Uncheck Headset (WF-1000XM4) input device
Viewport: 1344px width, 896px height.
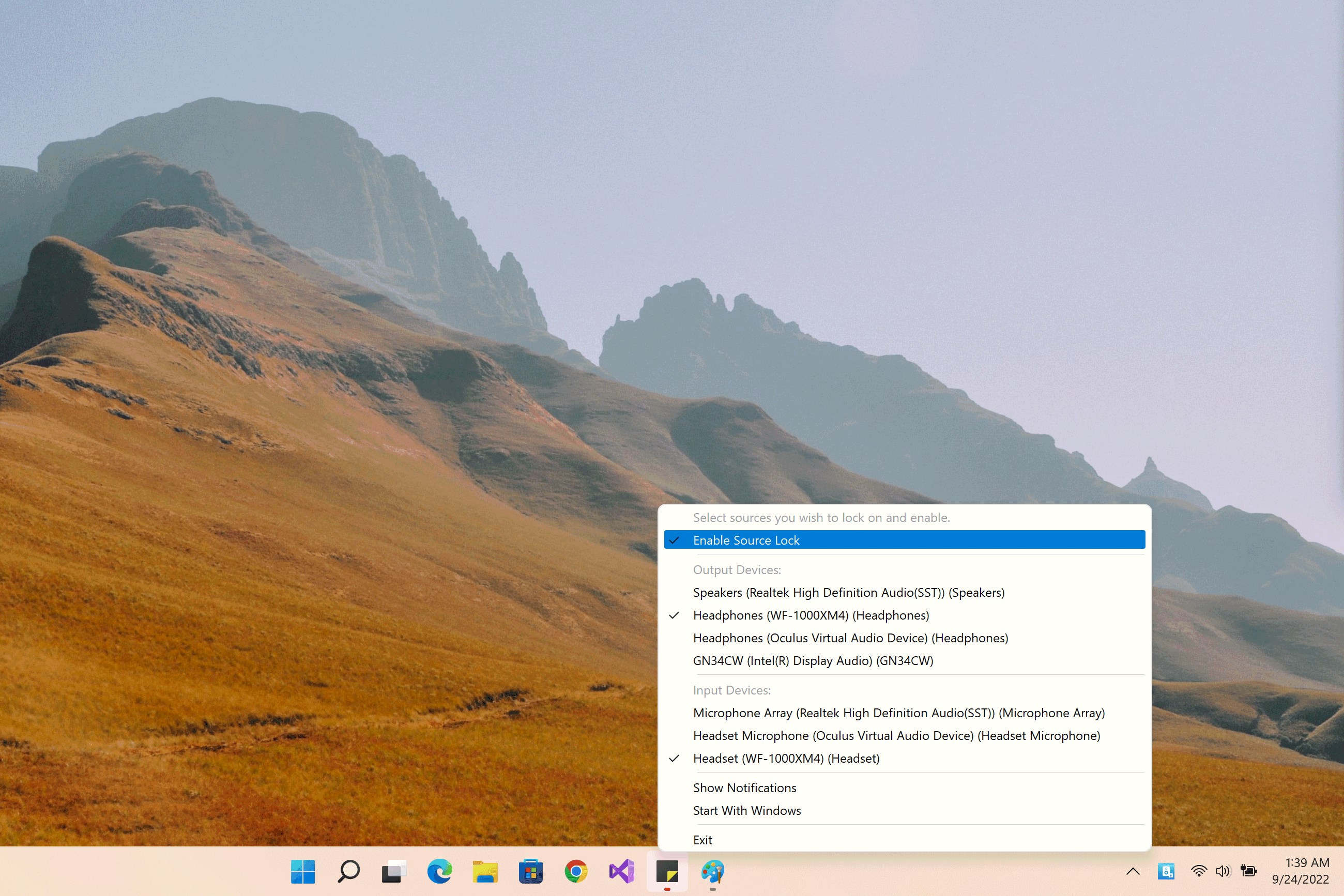[905, 758]
